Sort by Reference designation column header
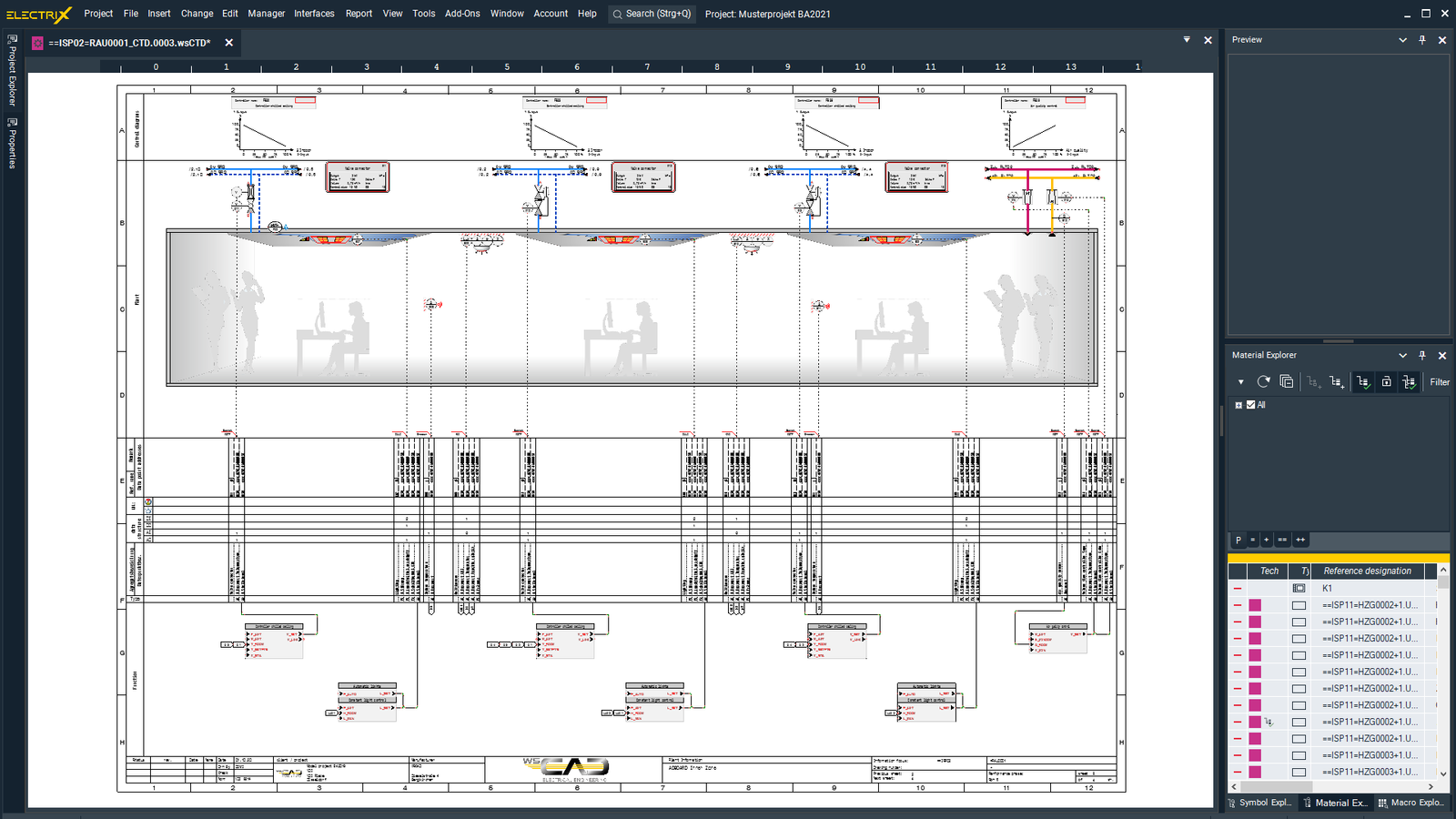 point(1367,571)
